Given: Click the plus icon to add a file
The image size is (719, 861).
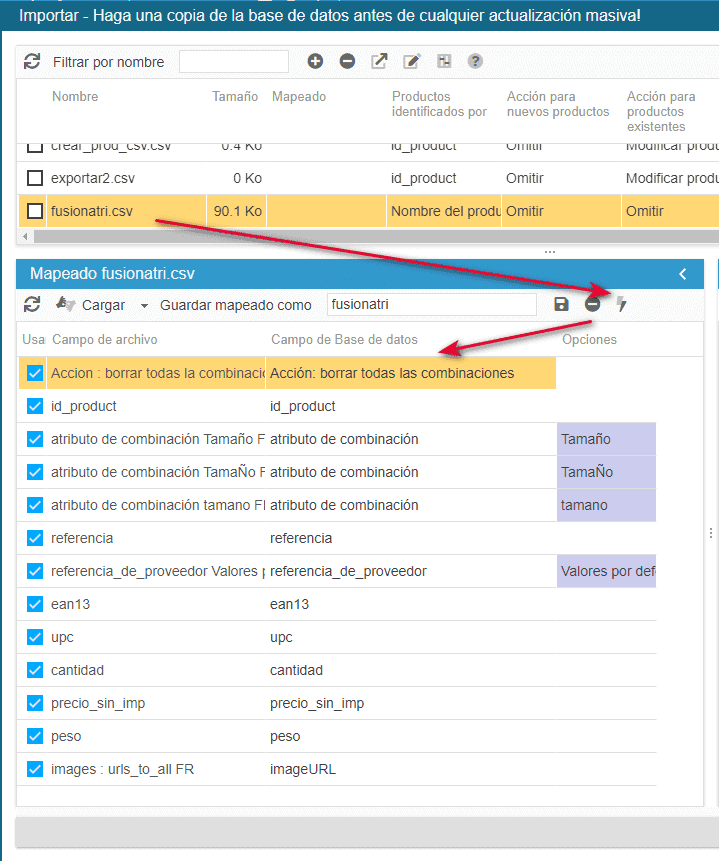Looking at the screenshot, I should (315, 62).
